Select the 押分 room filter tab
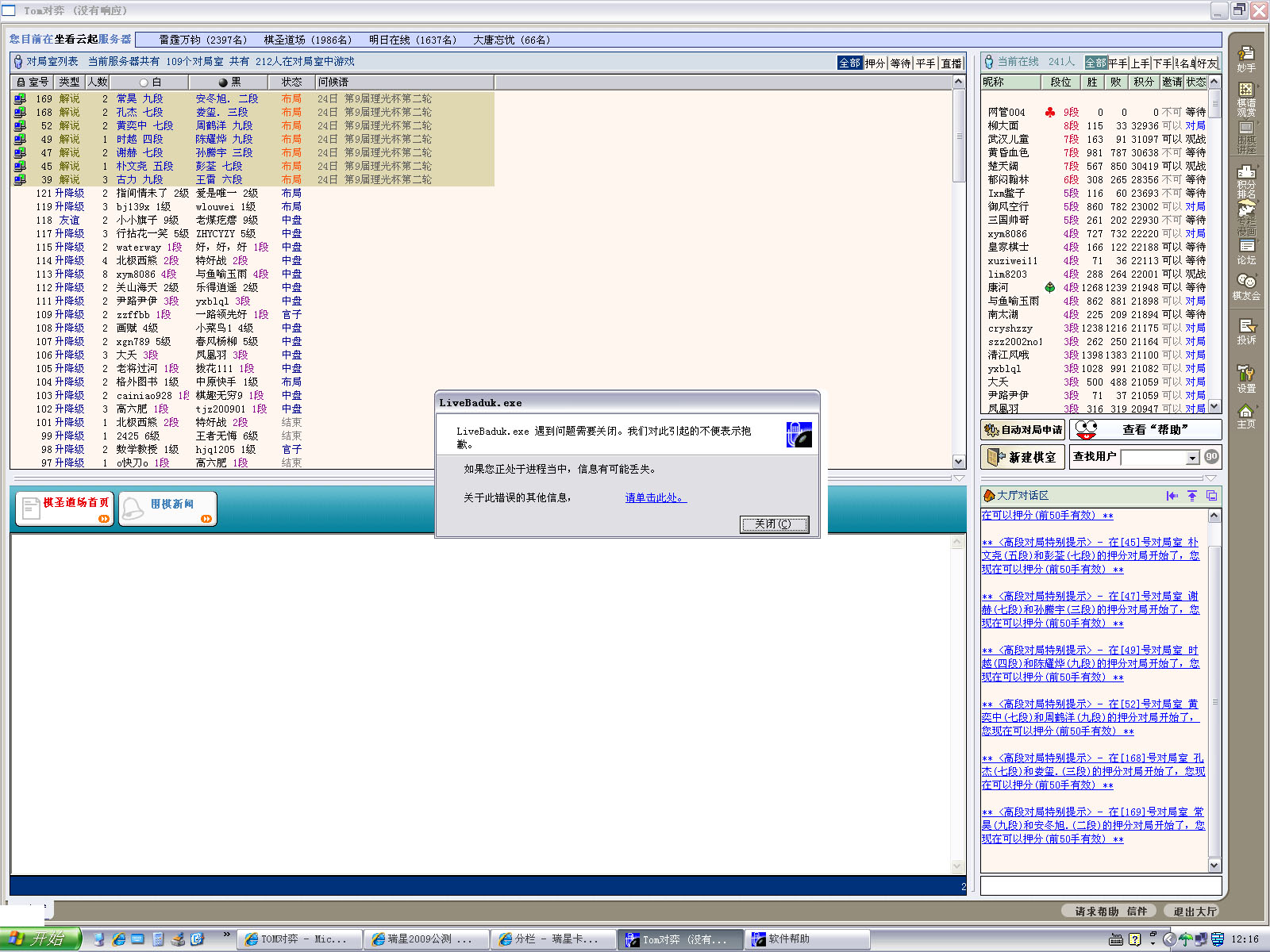Screen dimensions: 1270x952 tap(875, 63)
